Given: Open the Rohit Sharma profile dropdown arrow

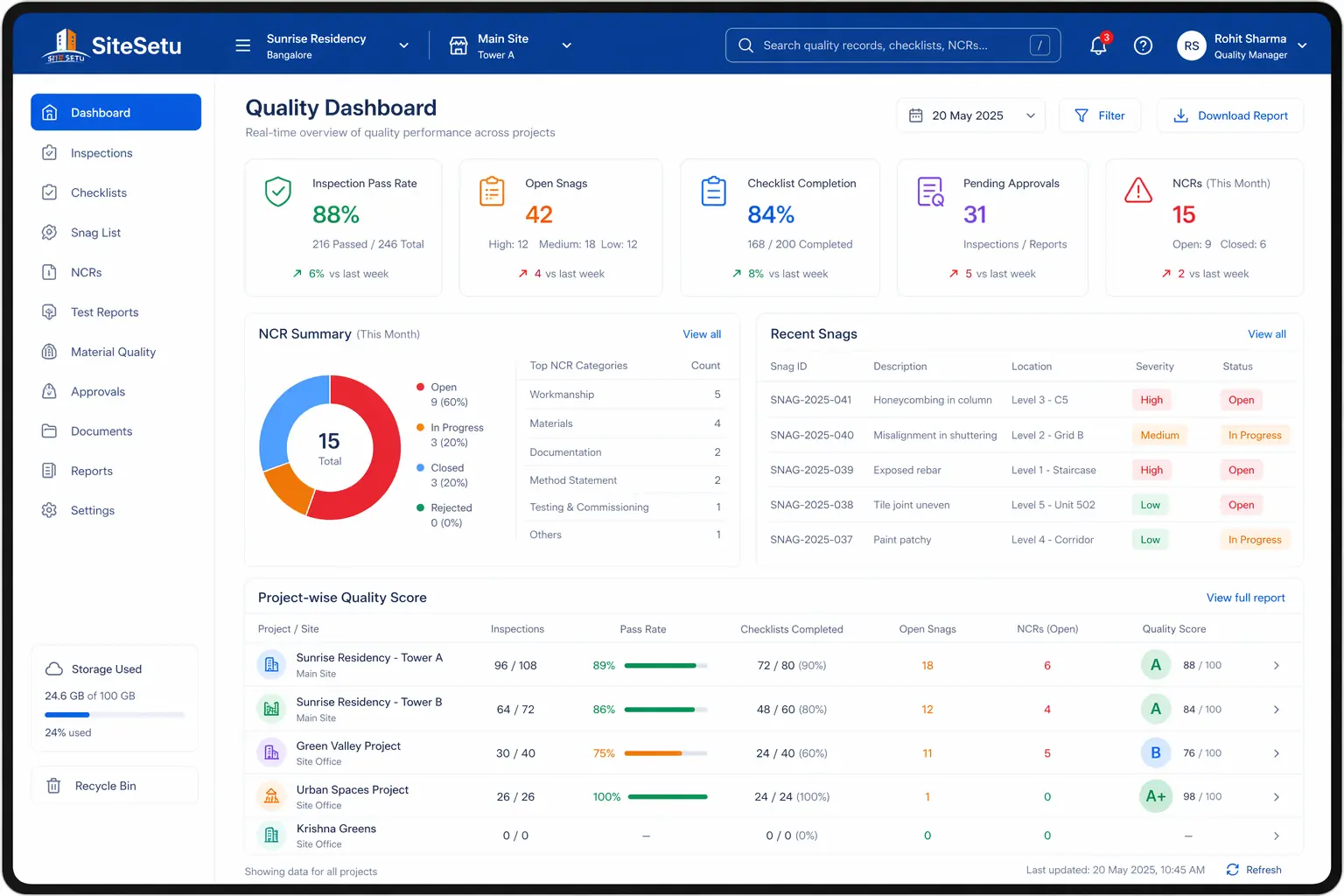Looking at the screenshot, I should pyautogui.click(x=1302, y=45).
